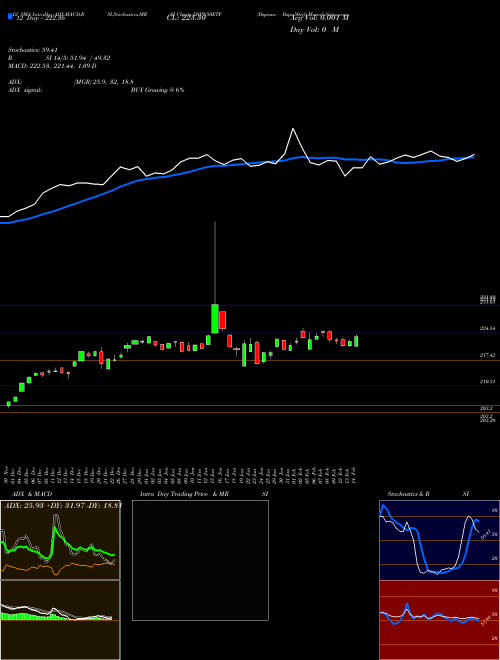Open the navy-blue Stochastics chart panel

tap(439, 540)
